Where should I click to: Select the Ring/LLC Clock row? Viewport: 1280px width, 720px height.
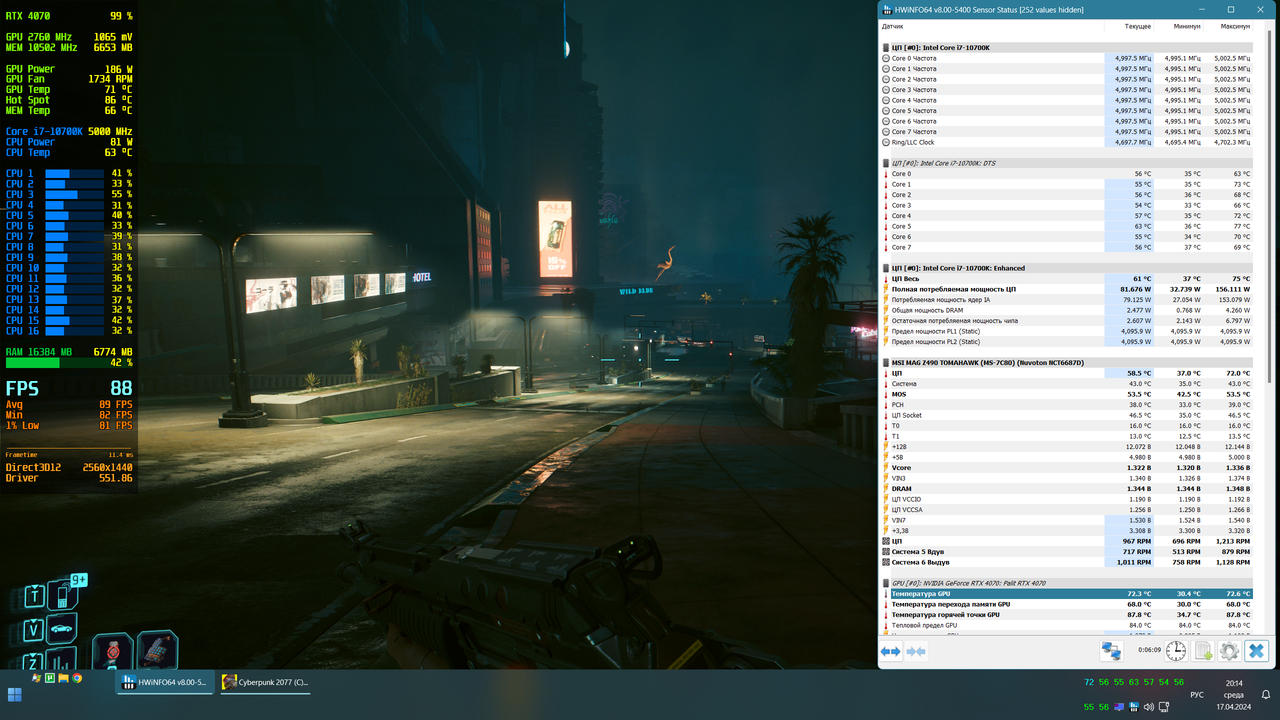point(1071,142)
